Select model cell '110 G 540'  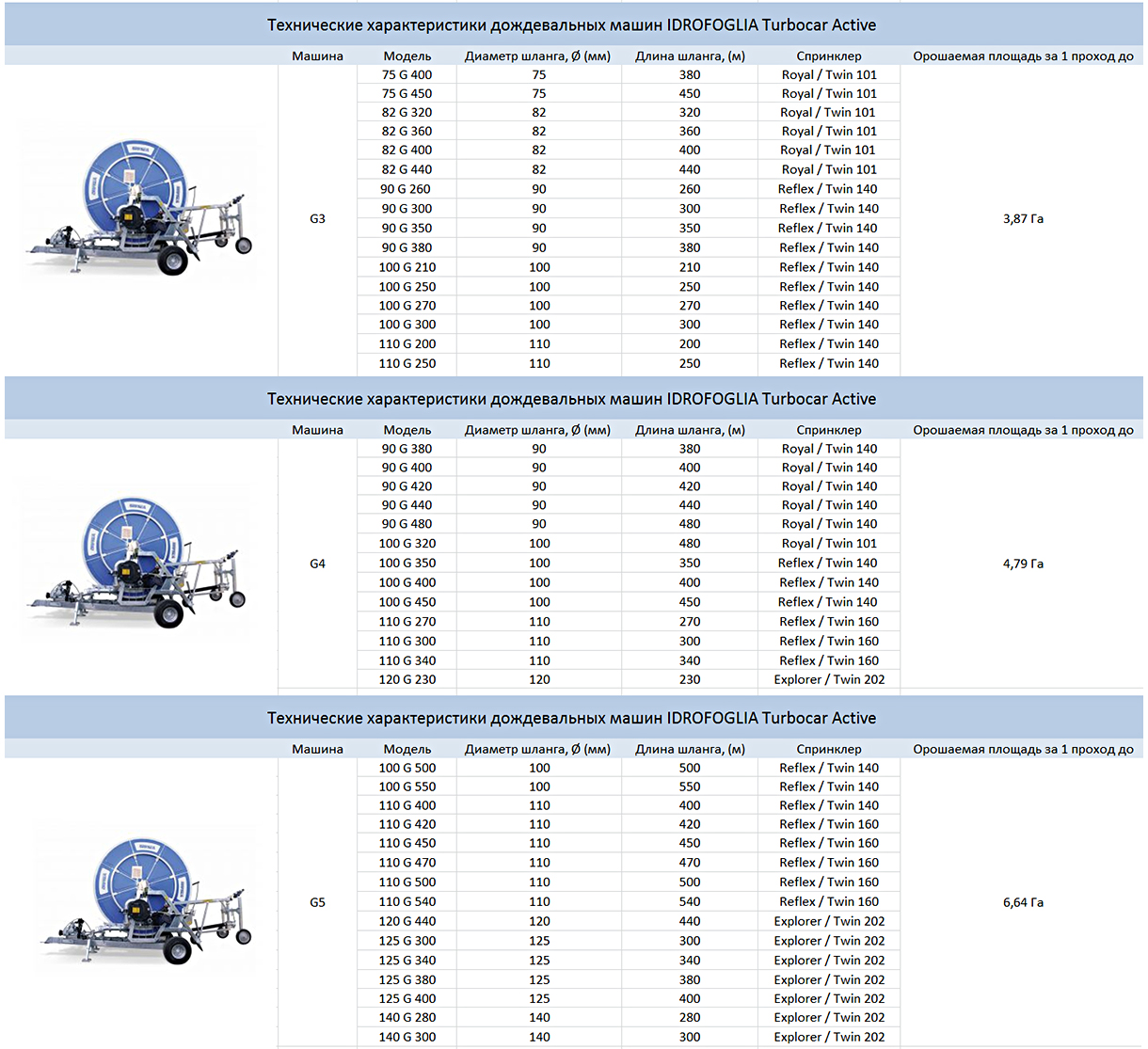407,901
